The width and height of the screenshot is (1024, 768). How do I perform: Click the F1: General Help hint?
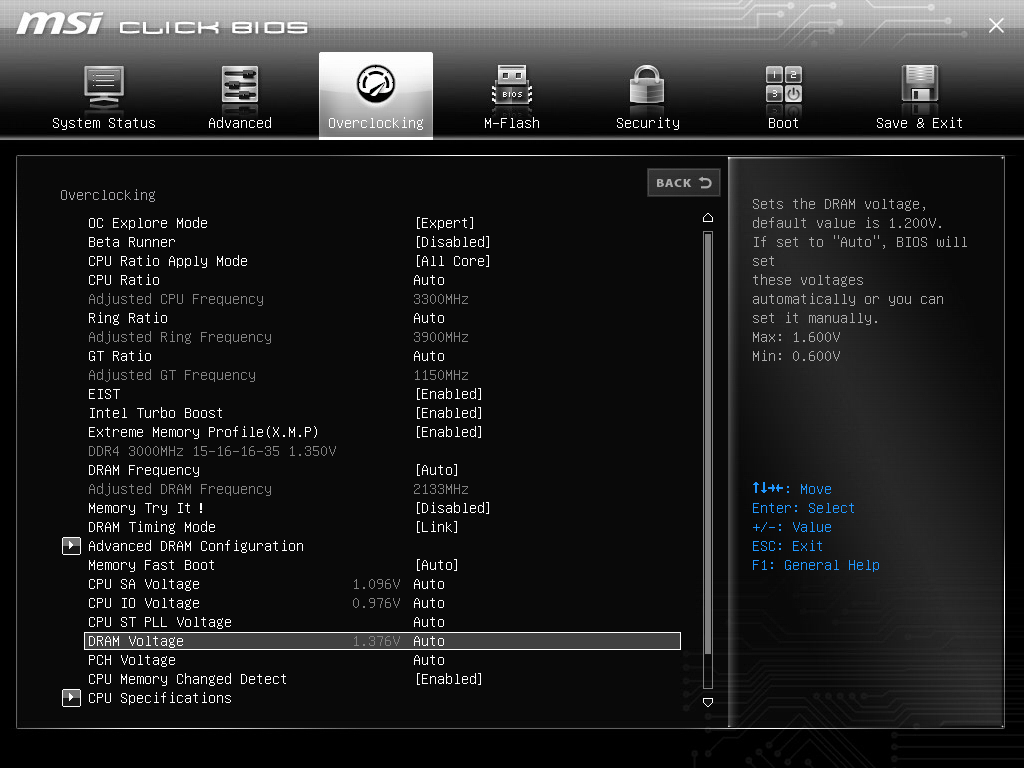[816, 566]
